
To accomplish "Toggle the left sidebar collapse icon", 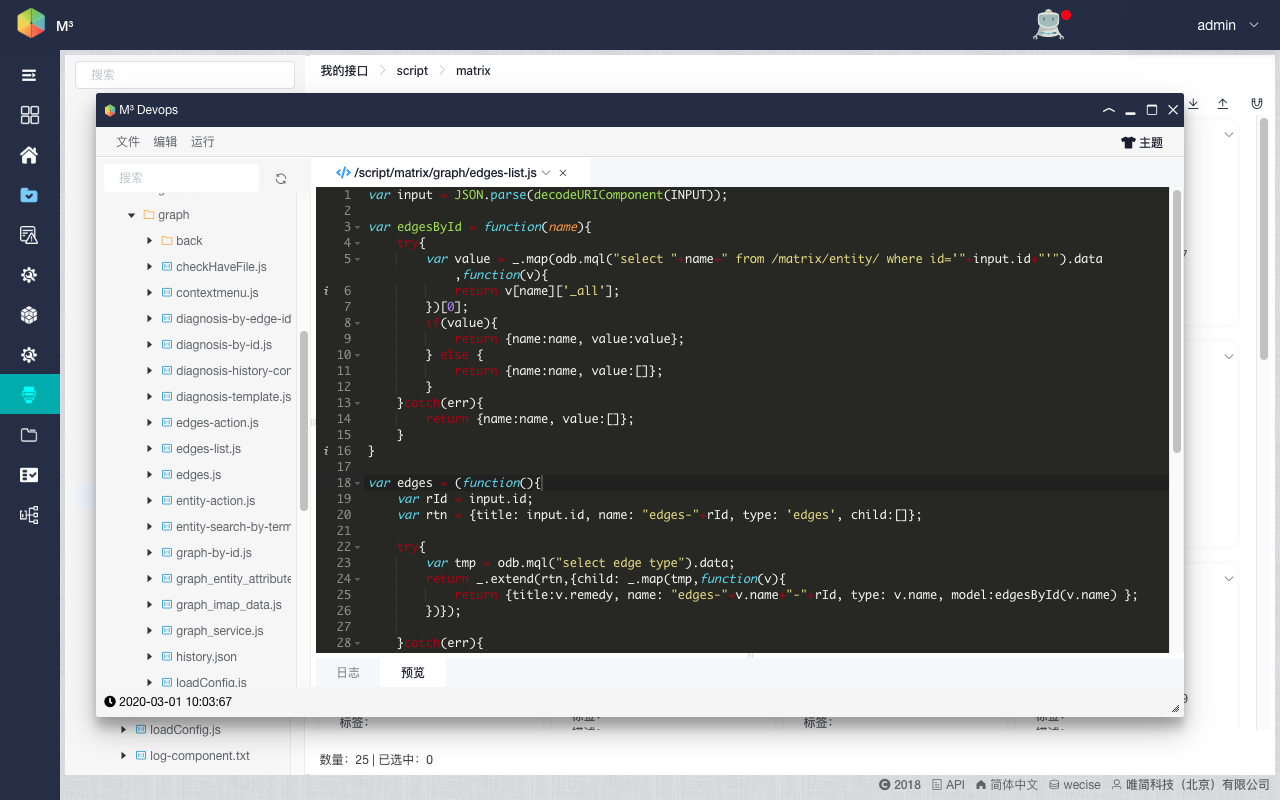I will coord(29,75).
